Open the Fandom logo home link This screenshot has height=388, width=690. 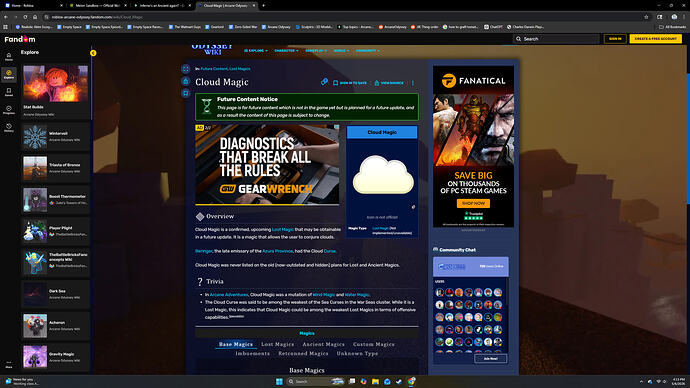point(20,39)
